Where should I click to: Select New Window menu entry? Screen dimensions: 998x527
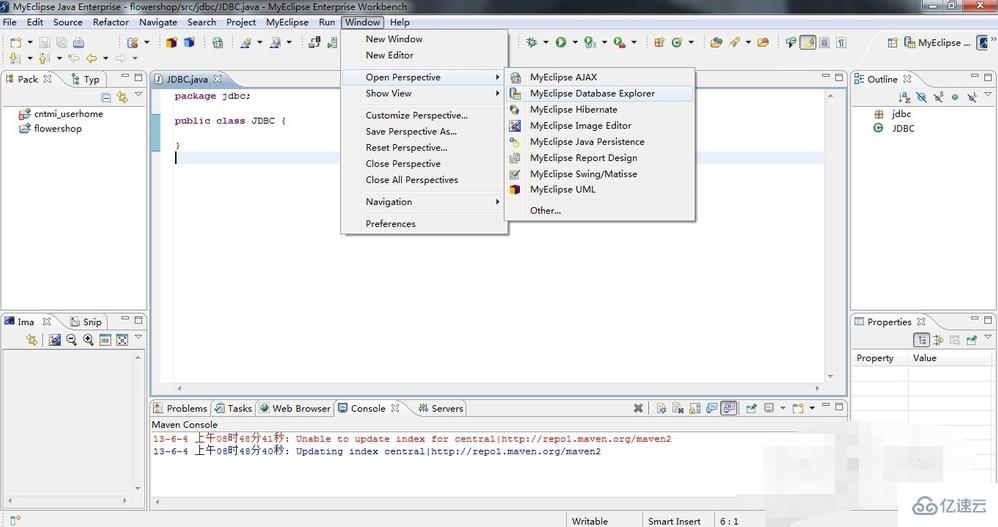pos(424,39)
